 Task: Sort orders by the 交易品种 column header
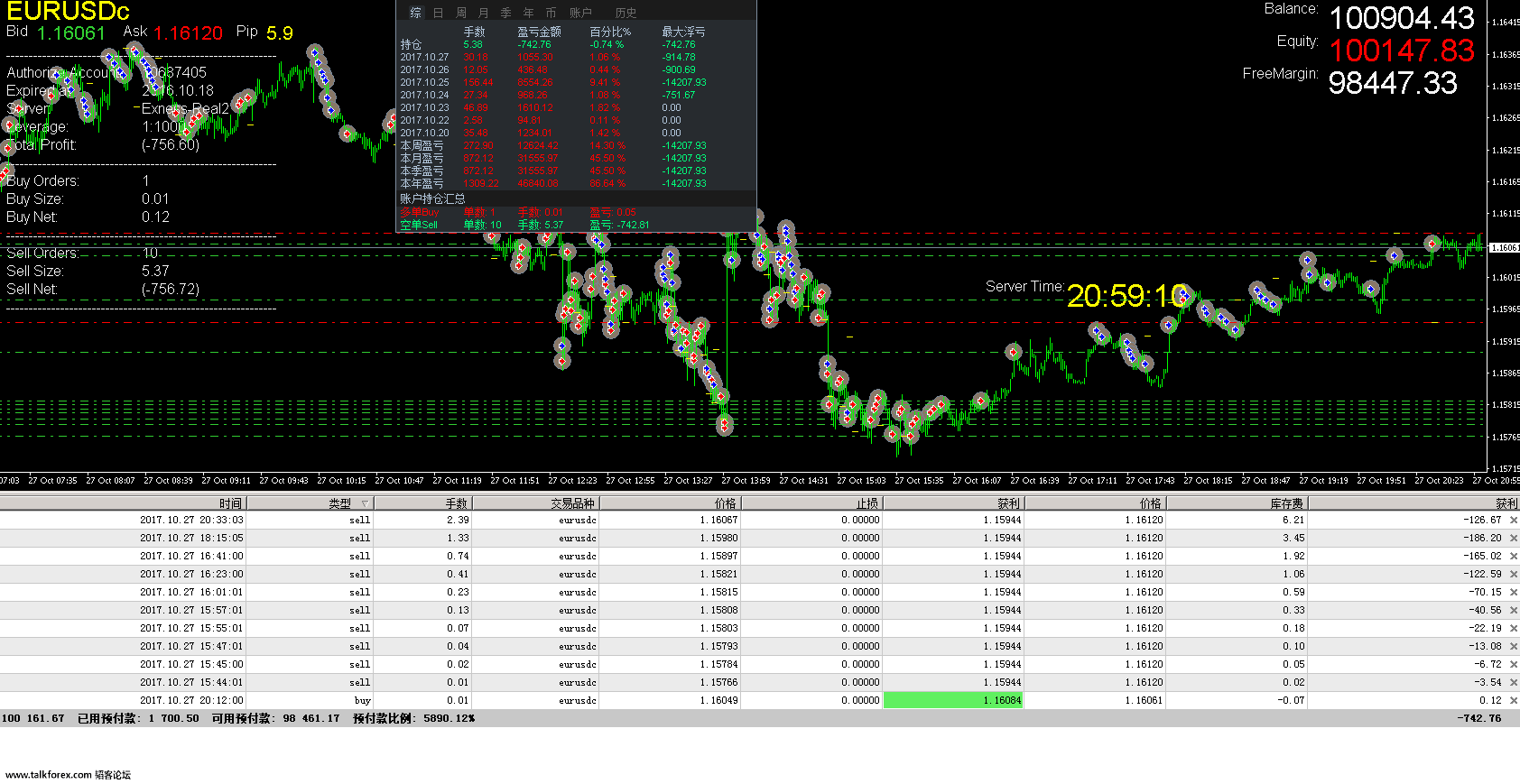click(534, 503)
